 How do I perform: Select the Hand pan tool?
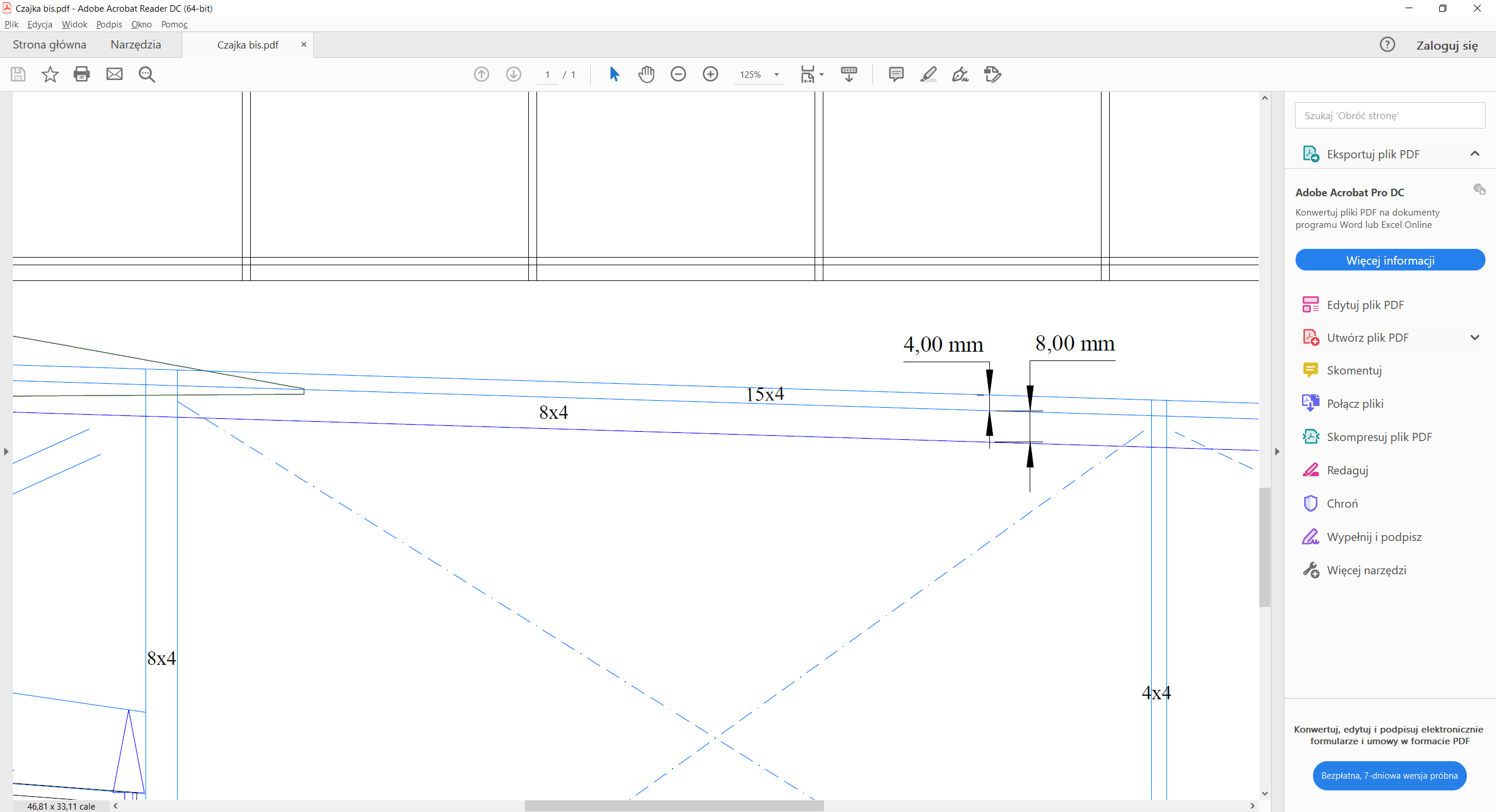pyautogui.click(x=646, y=74)
